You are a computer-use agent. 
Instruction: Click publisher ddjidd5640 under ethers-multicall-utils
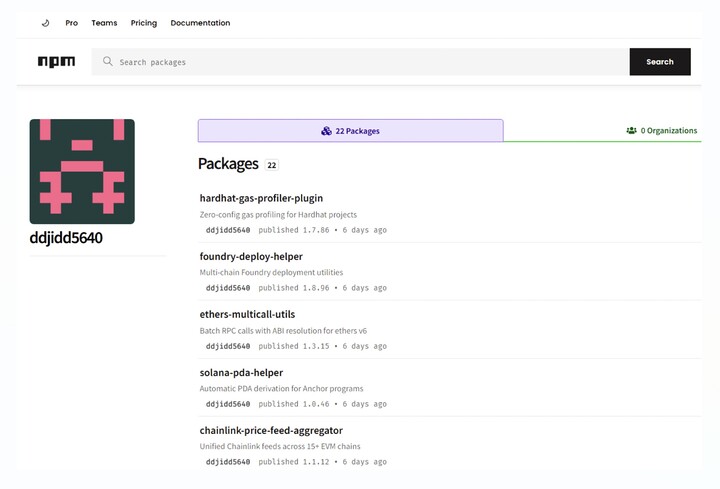point(228,346)
